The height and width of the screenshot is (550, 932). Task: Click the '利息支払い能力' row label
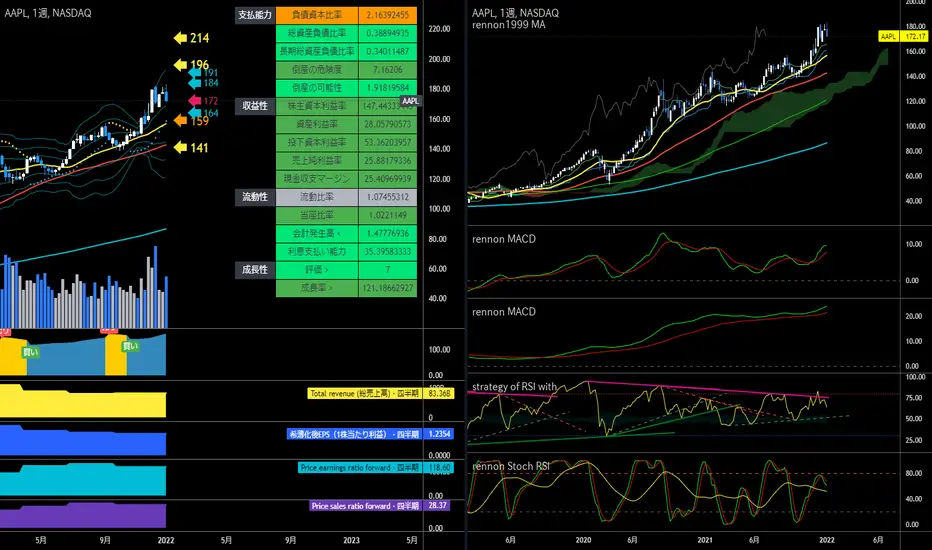point(317,252)
